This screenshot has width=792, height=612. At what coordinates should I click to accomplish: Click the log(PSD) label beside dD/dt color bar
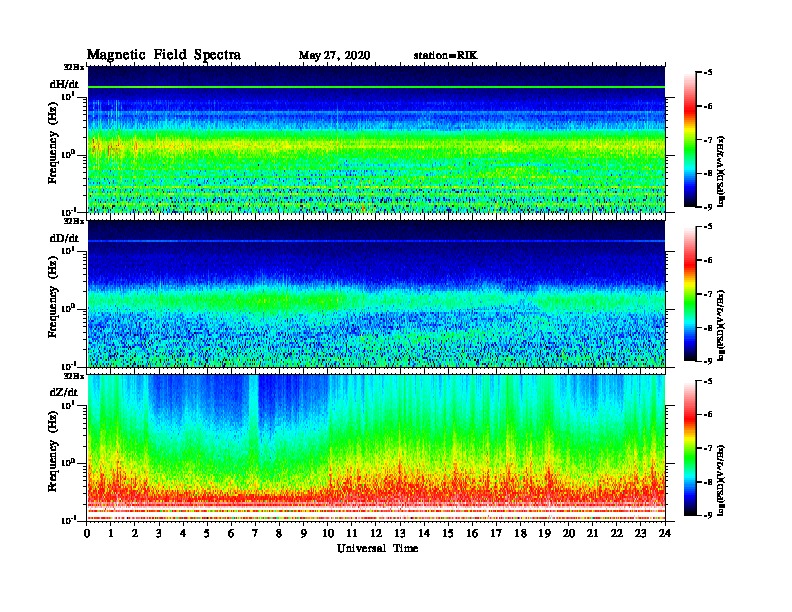(x=721, y=325)
